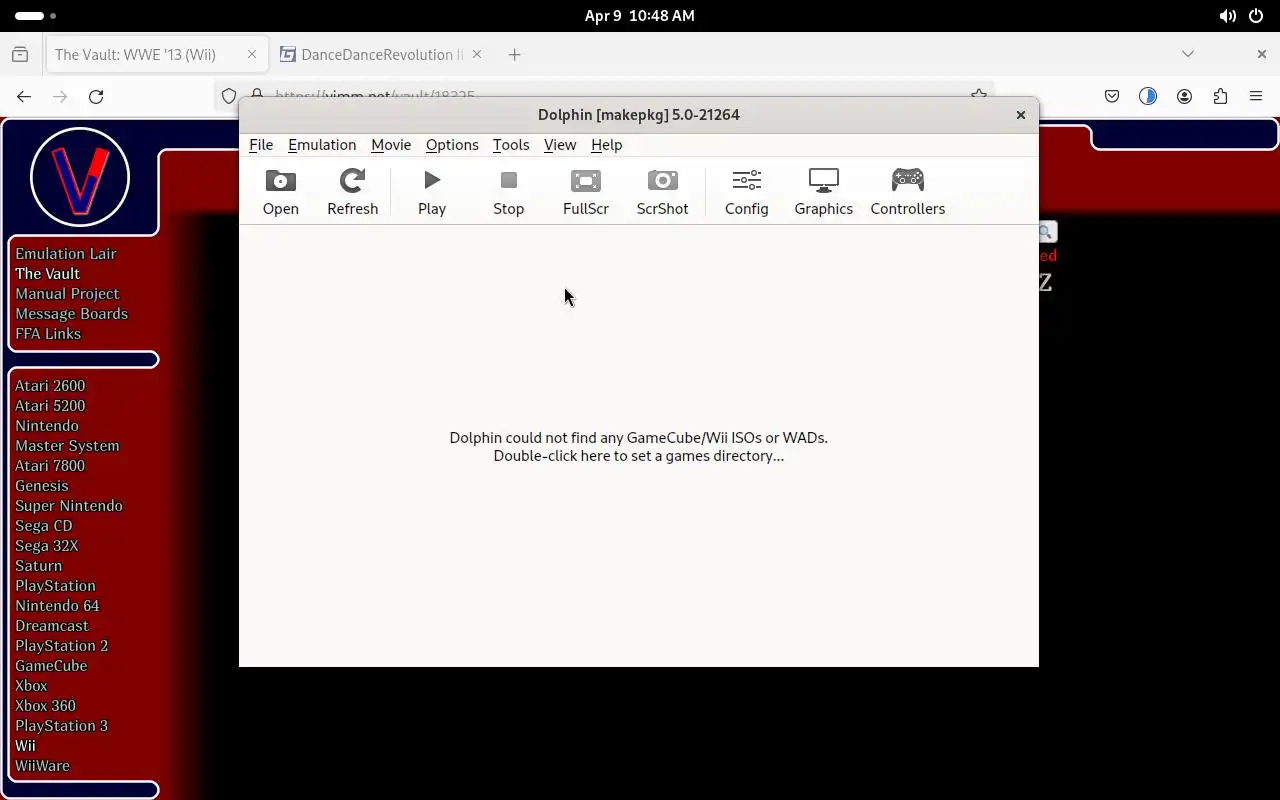Select Nintendo in the sidebar
Image resolution: width=1280 pixels, height=800 pixels.
tap(47, 426)
